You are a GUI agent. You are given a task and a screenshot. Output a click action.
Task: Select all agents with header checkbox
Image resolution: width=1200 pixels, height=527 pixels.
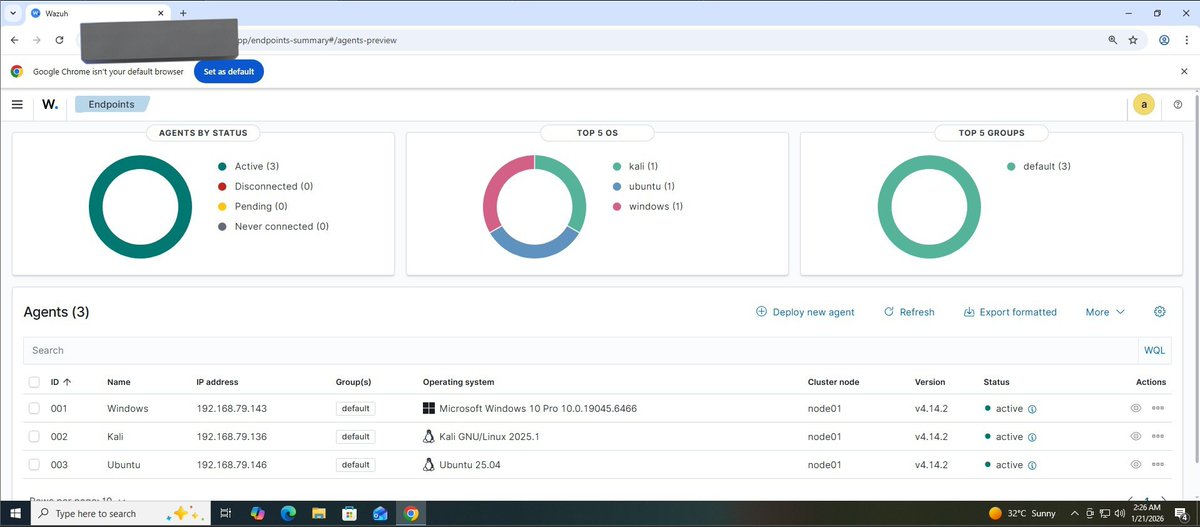point(34,382)
